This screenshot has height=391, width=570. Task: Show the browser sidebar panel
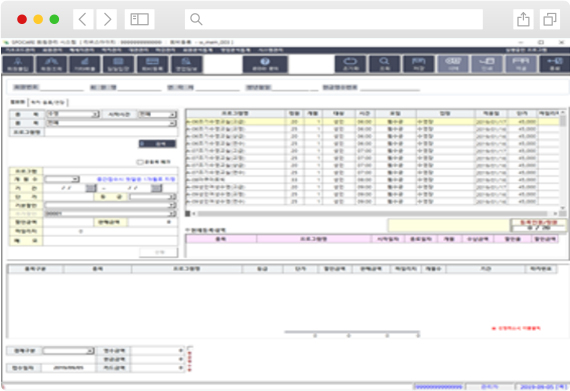pyautogui.click(x=140, y=19)
